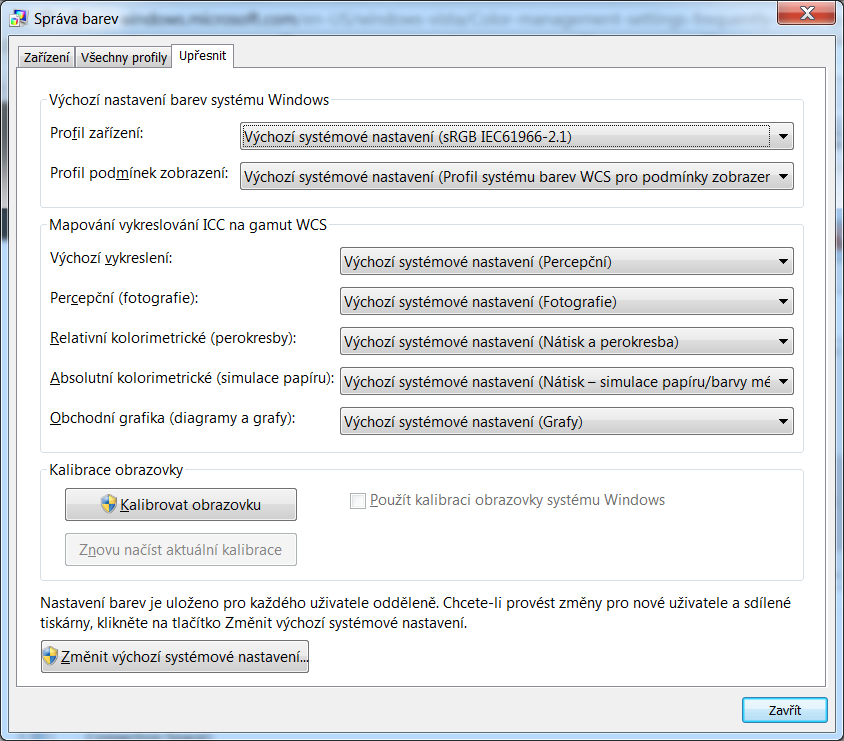844x741 pixels.
Task: Click the shield icon on Kalibrovat obrazovku
Action: (x=109, y=504)
